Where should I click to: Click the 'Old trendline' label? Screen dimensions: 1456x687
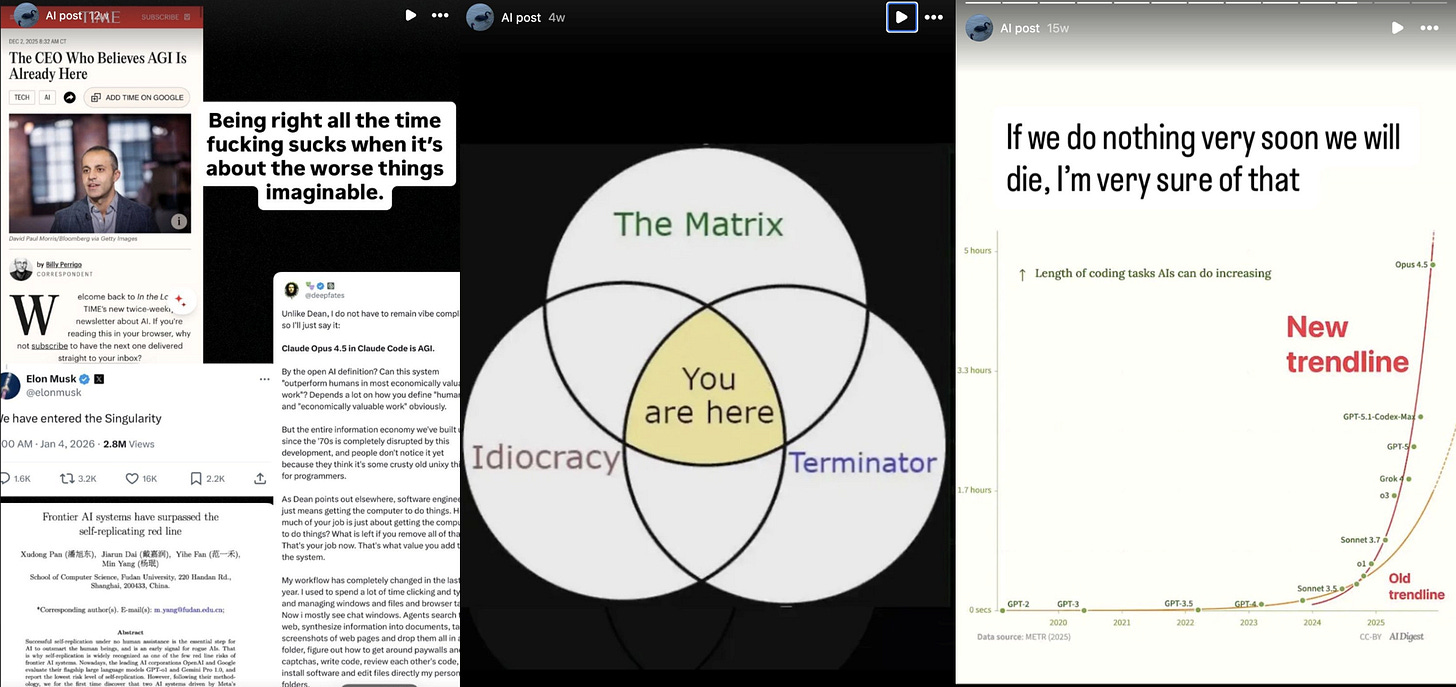tap(1416, 586)
